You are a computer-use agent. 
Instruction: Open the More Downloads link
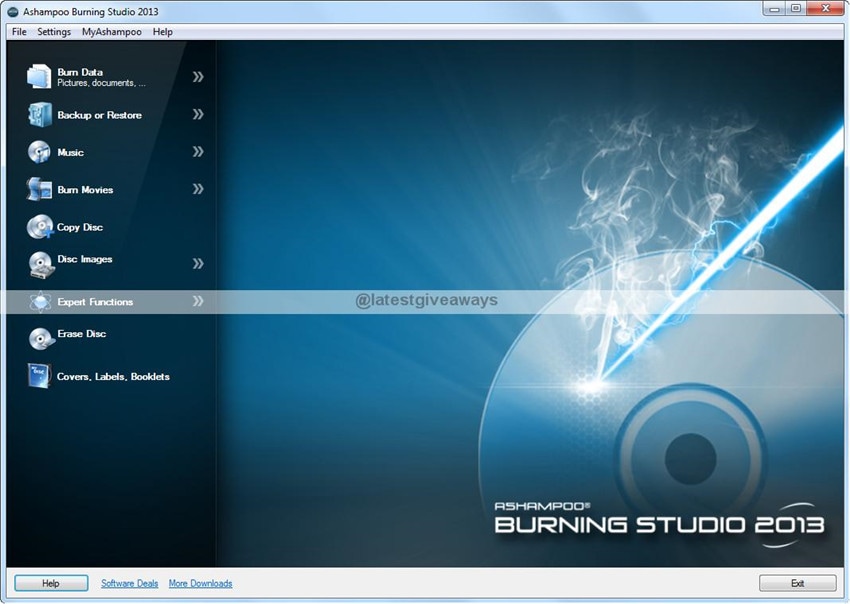(x=201, y=583)
